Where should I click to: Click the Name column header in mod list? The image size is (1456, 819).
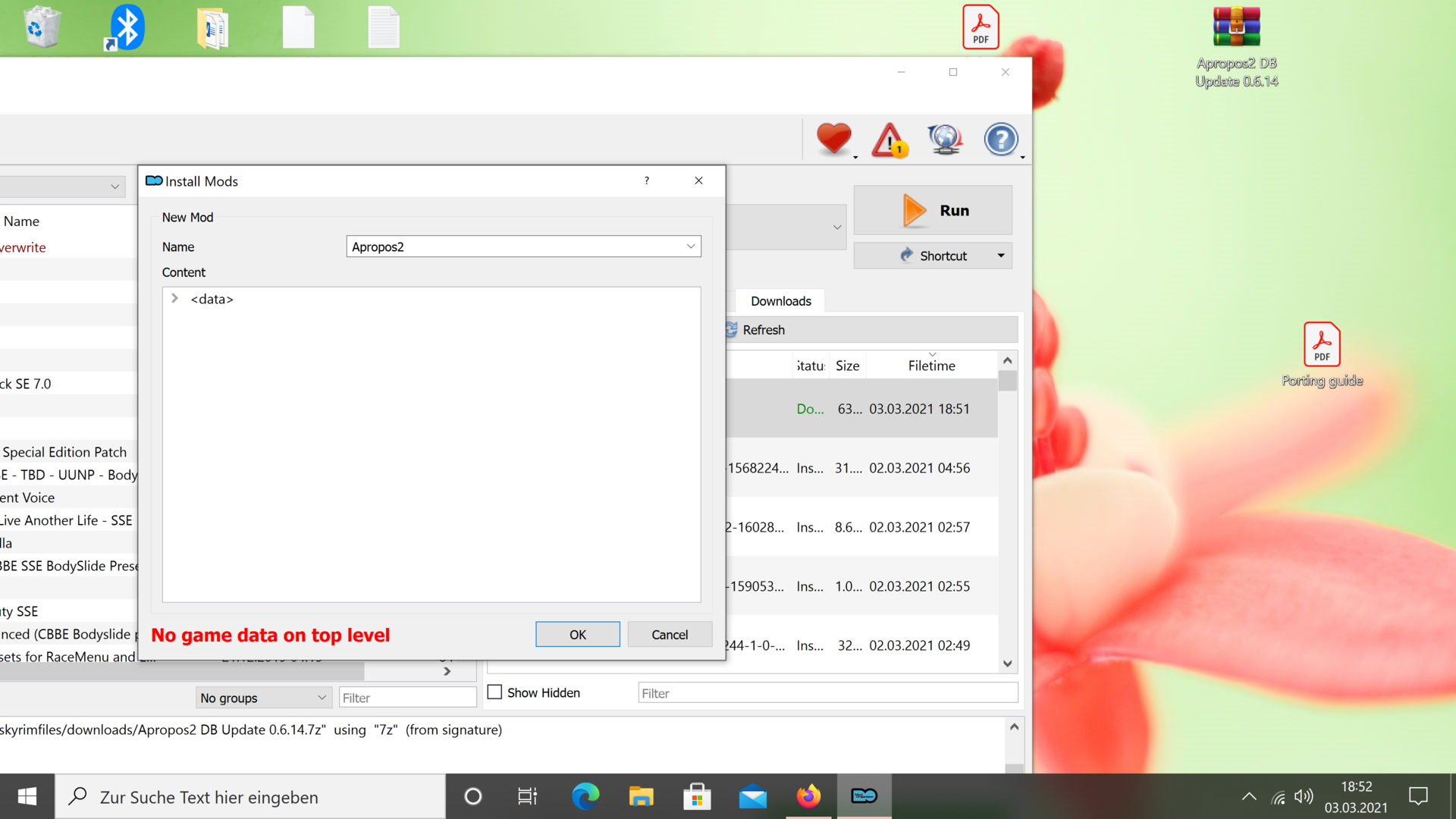pos(21,221)
